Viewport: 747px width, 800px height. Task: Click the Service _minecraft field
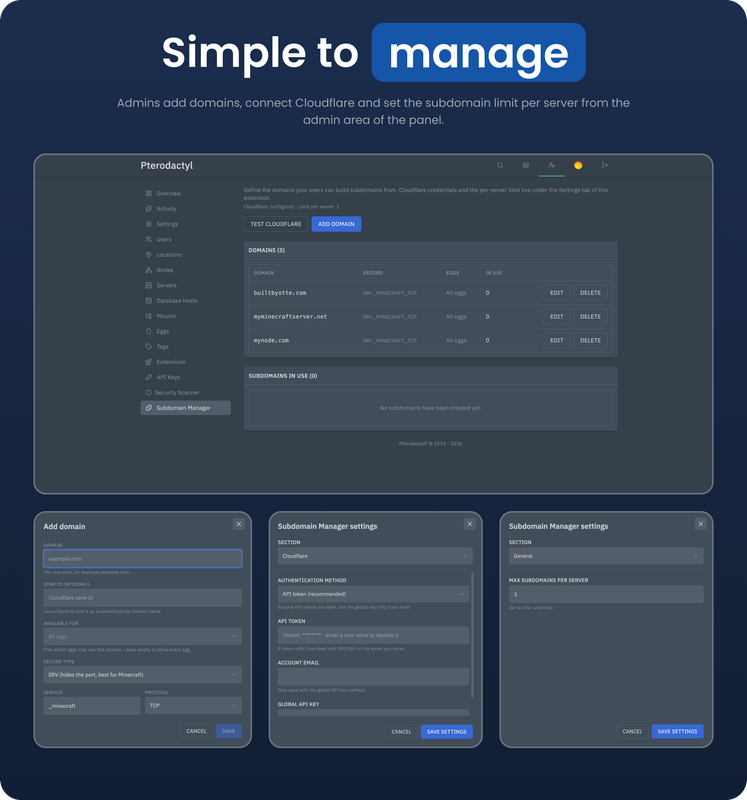coord(92,706)
